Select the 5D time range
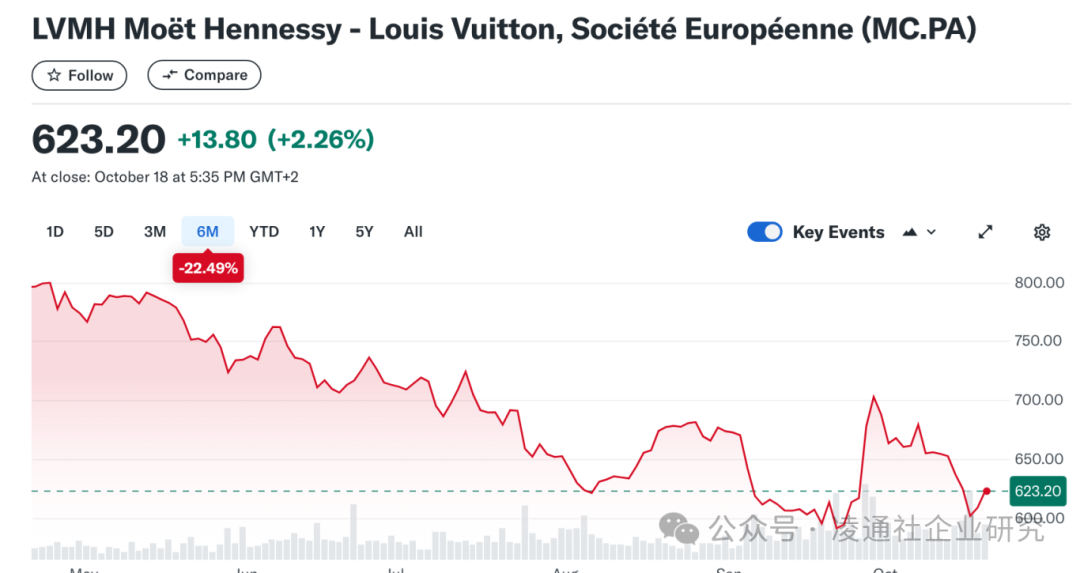1080x573 pixels. 104,232
